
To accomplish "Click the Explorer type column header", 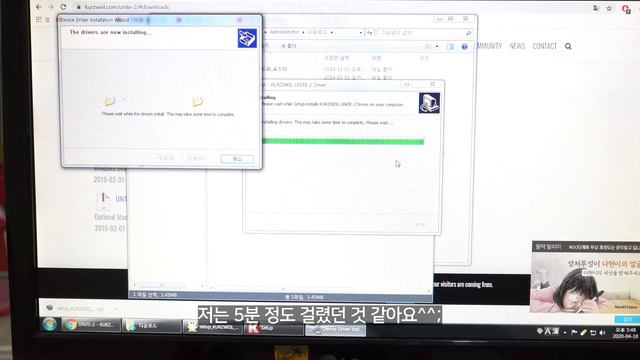I will pyautogui.click(x=376, y=58).
